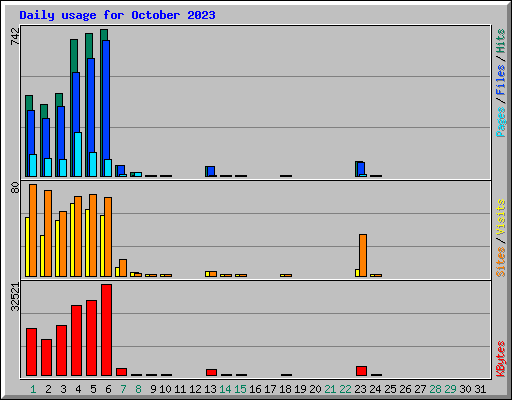Click the day 2 blue files bar
Viewport: 512px width, 400px height.
click(46, 138)
